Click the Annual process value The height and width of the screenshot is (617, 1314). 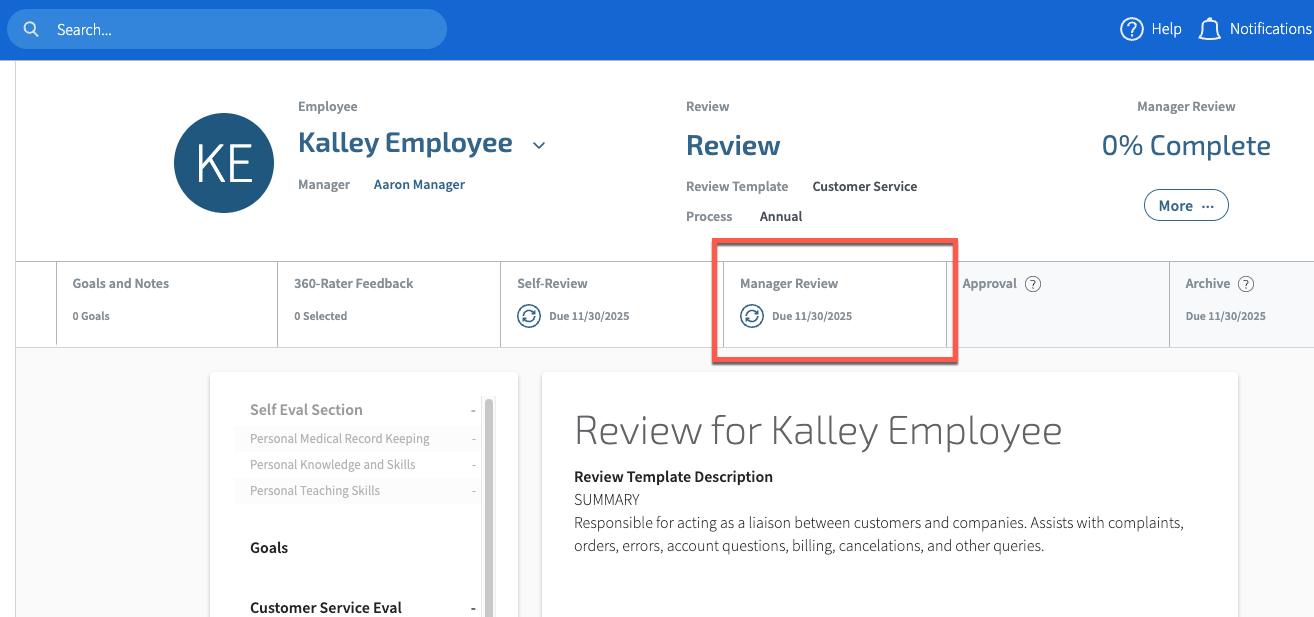[x=781, y=216]
